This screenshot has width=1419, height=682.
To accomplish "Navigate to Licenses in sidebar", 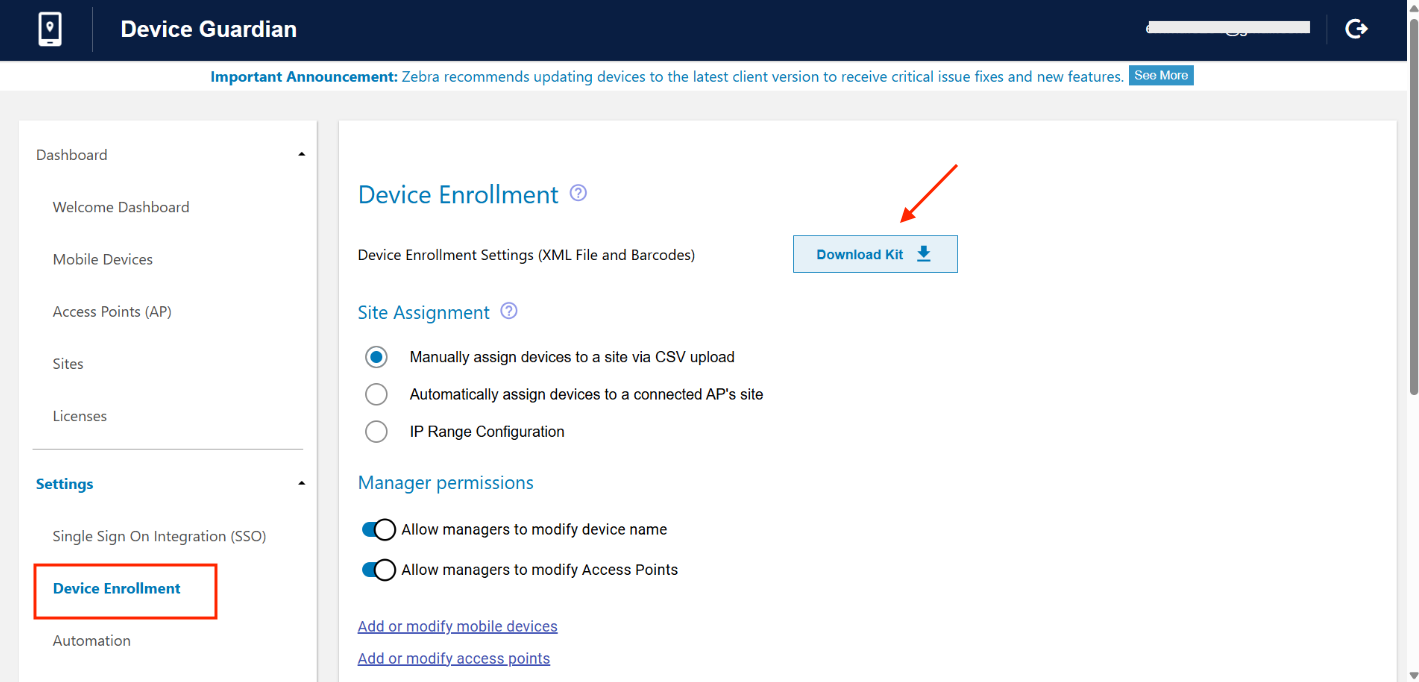I will pyautogui.click(x=80, y=416).
